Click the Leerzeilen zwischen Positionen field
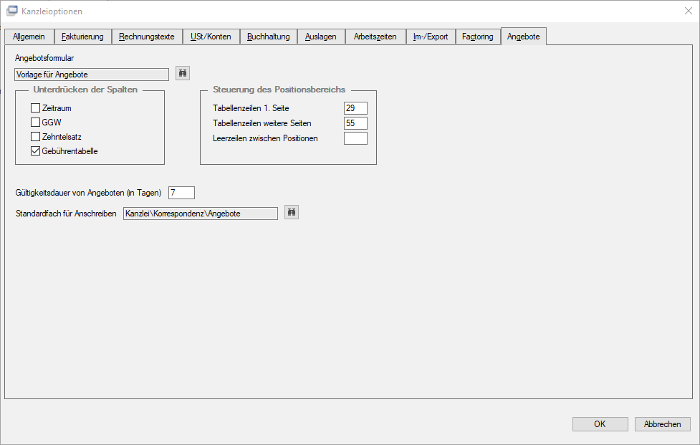Viewport: 700px width, 445px height. point(356,138)
